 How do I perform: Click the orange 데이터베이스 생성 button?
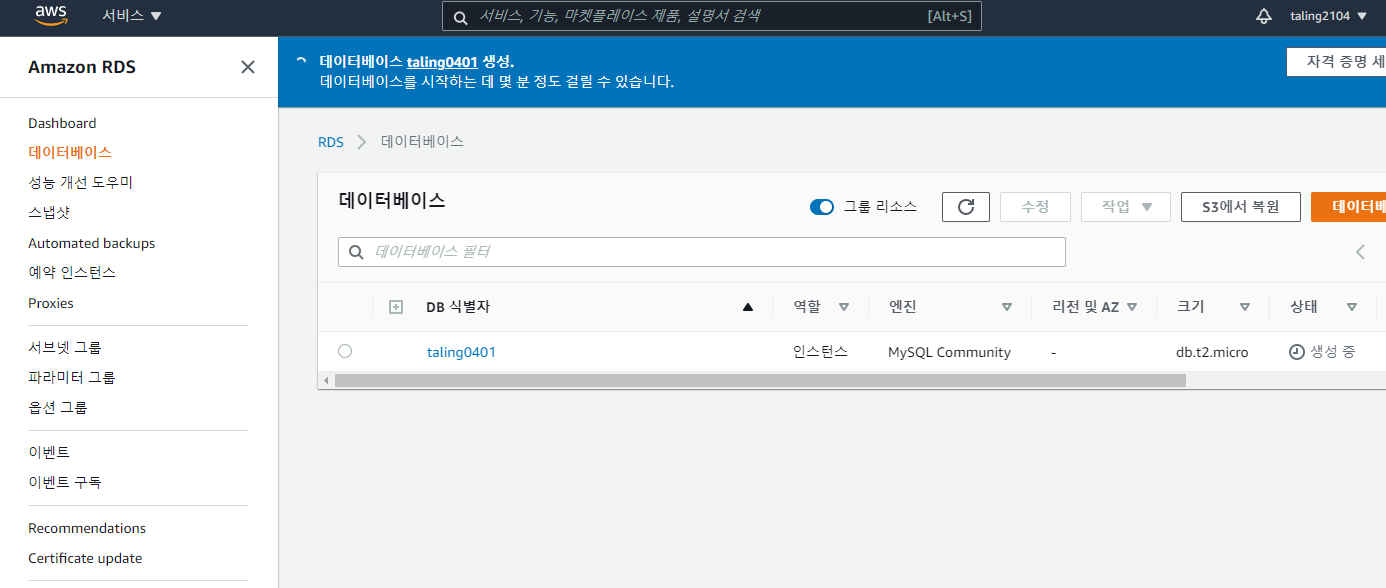(x=1348, y=207)
